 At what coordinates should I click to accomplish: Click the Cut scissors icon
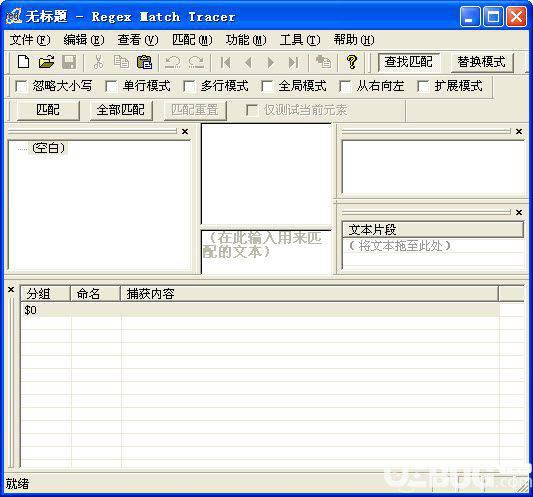click(x=98, y=62)
